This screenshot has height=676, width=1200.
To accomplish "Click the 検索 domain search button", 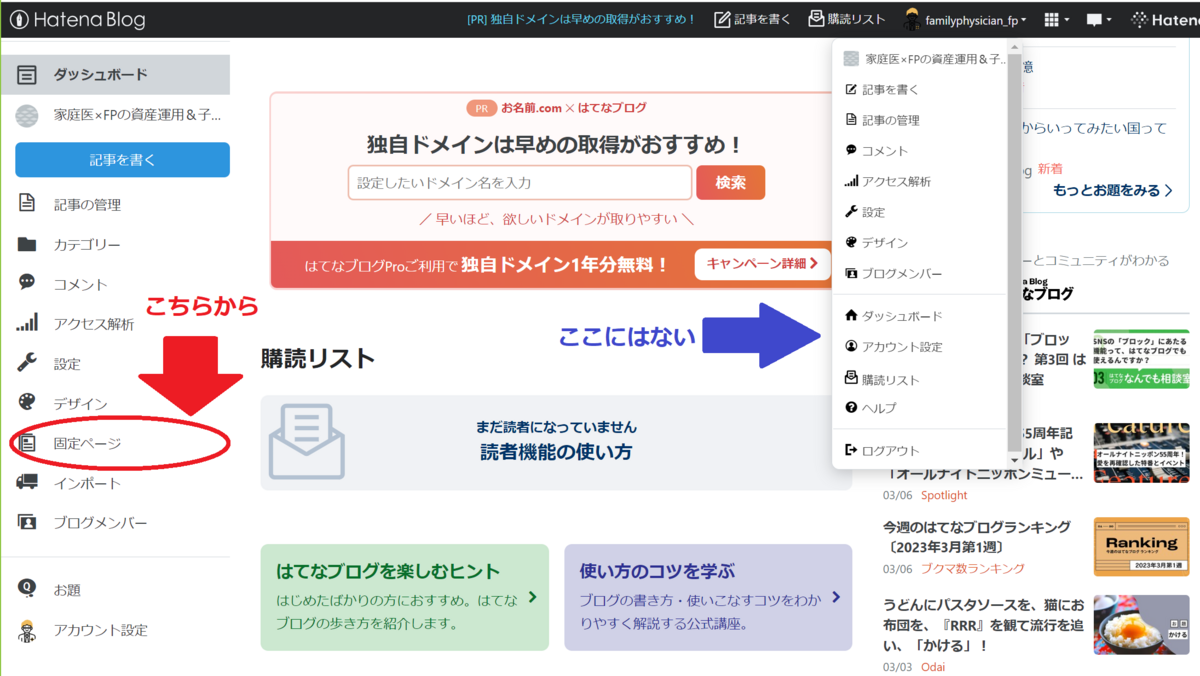I will coord(730,183).
